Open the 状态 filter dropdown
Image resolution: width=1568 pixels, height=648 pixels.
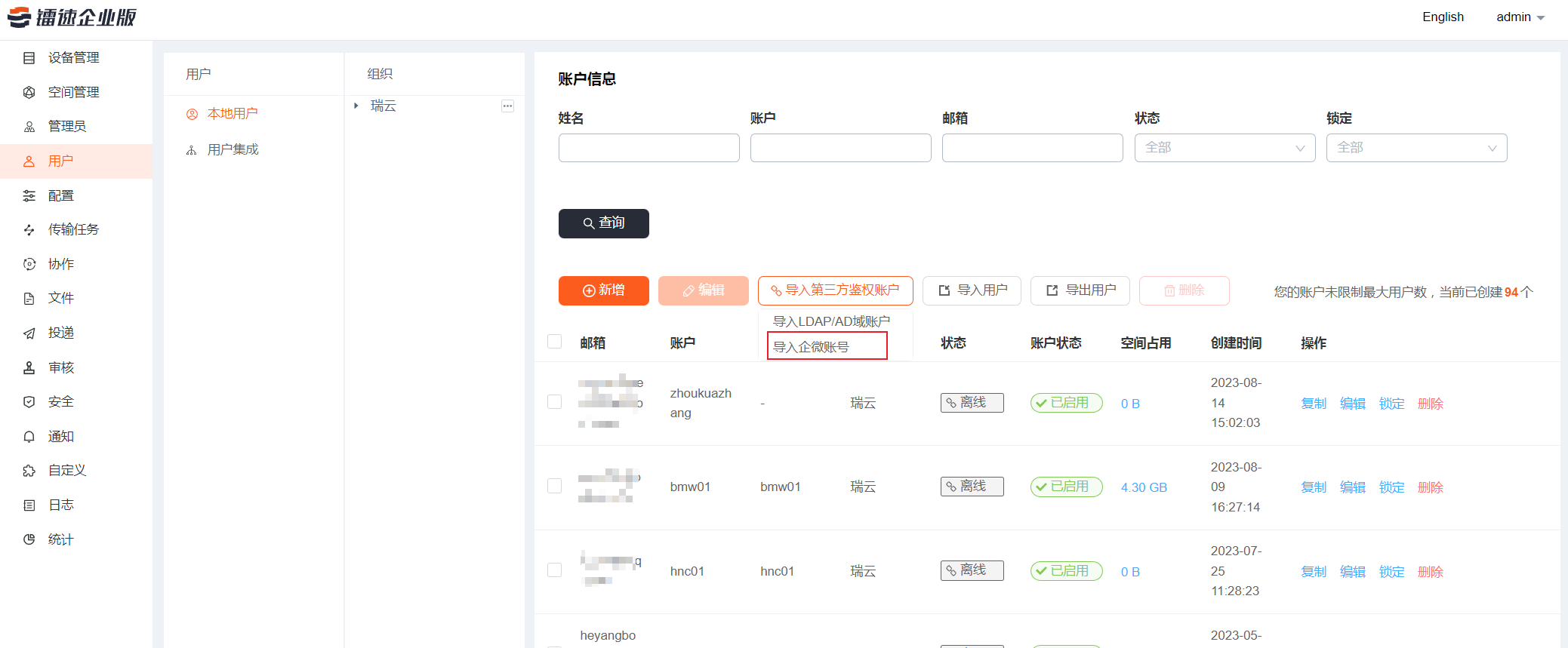click(x=1224, y=148)
